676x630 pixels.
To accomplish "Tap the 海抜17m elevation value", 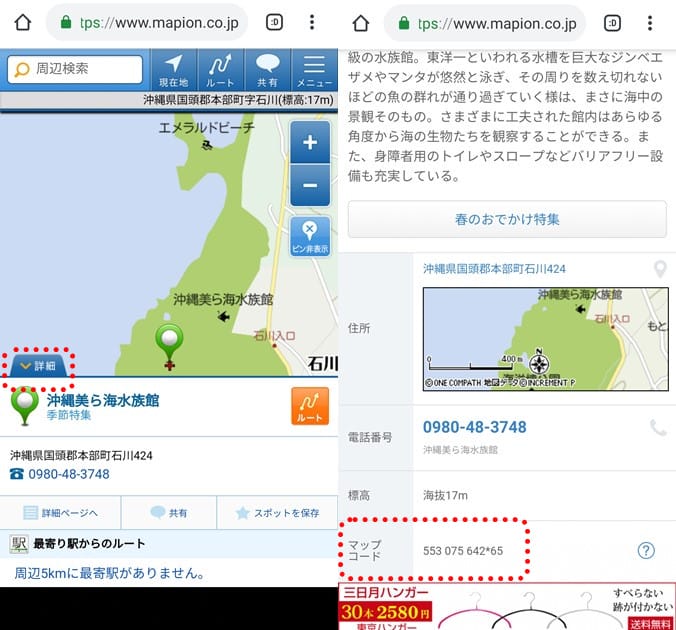I will coord(445,495).
